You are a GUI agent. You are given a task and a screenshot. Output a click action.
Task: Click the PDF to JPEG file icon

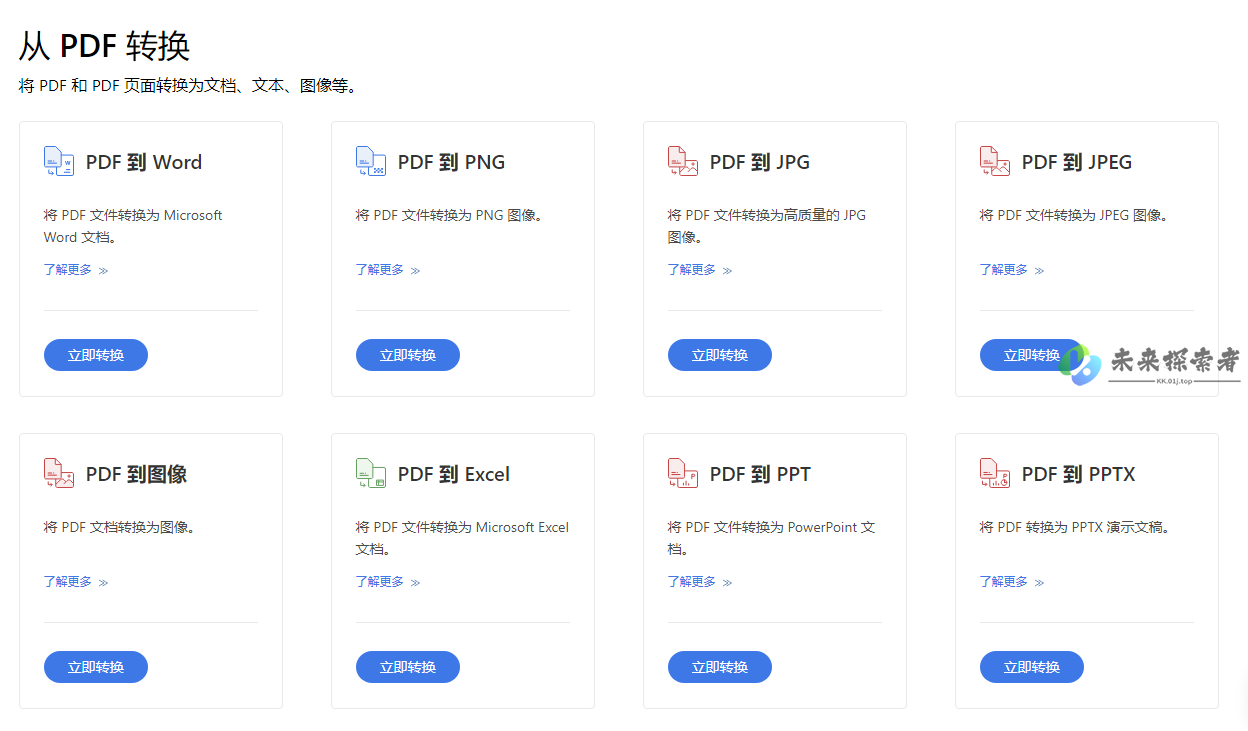(x=995, y=162)
